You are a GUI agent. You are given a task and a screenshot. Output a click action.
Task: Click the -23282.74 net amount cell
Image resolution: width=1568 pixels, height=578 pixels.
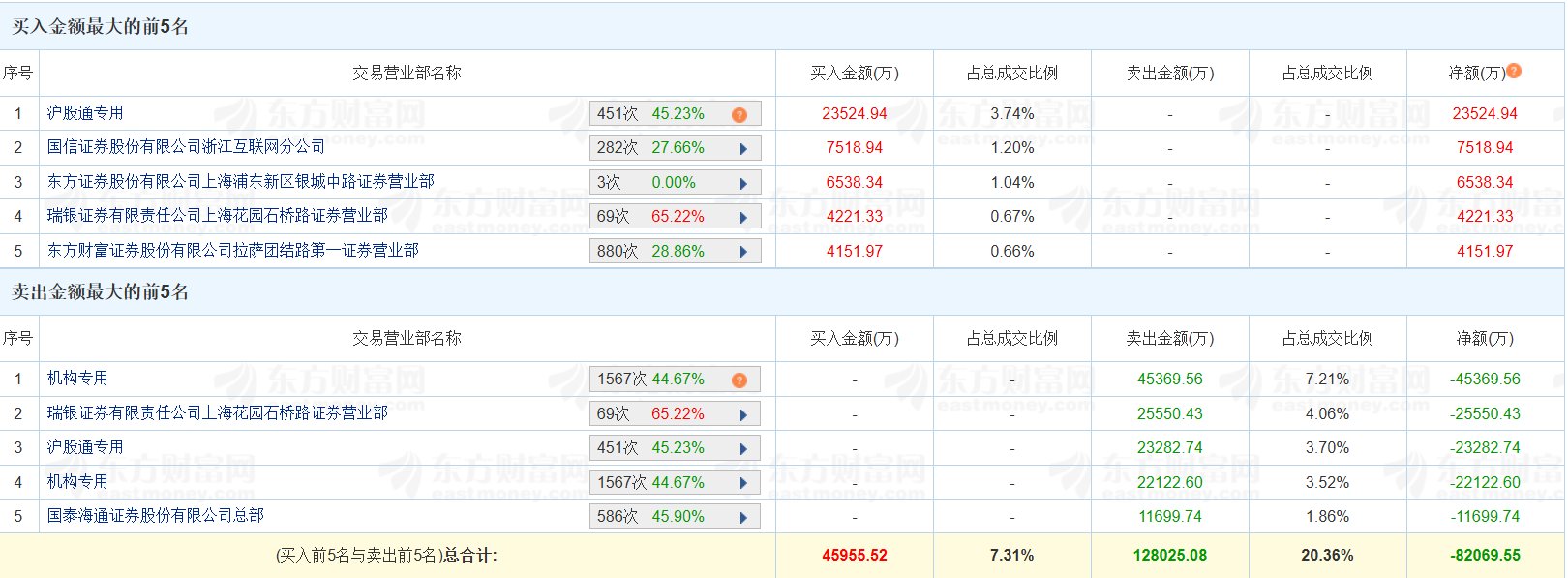[1485, 448]
